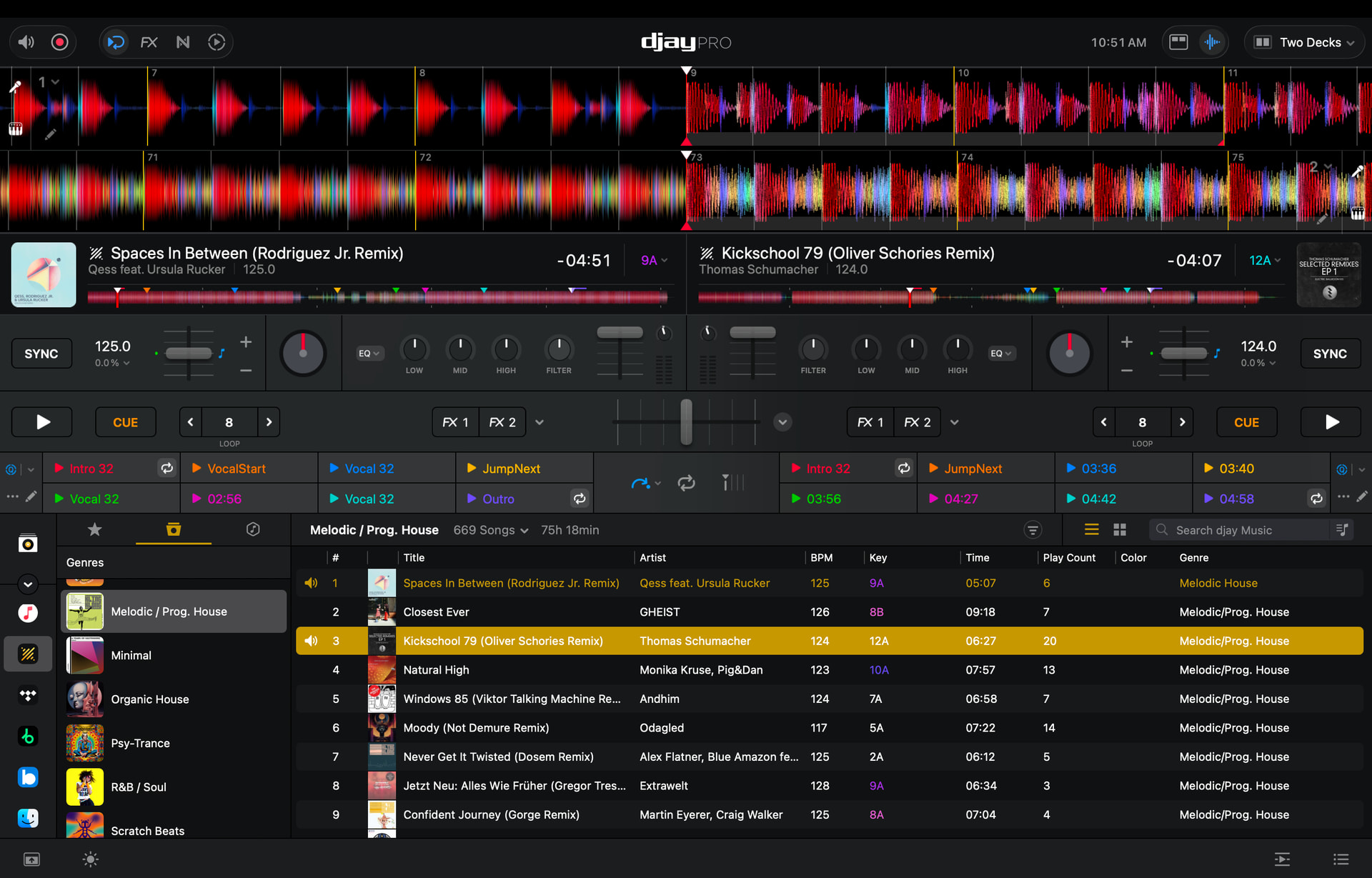The width and height of the screenshot is (1372, 878).
Task: Toggle the waveform display button
Action: [x=1212, y=42]
